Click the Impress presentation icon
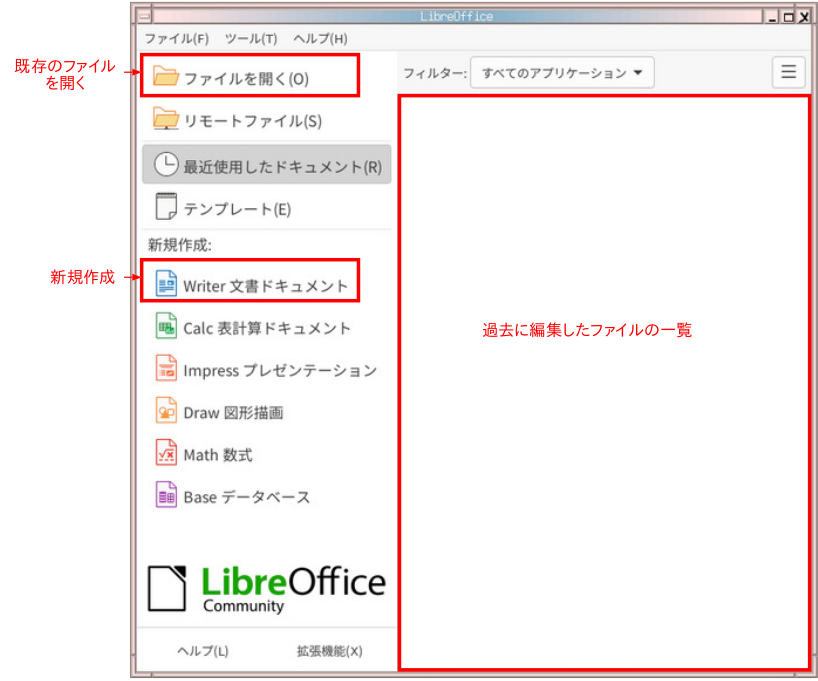The height and width of the screenshot is (681, 818). click(x=166, y=368)
